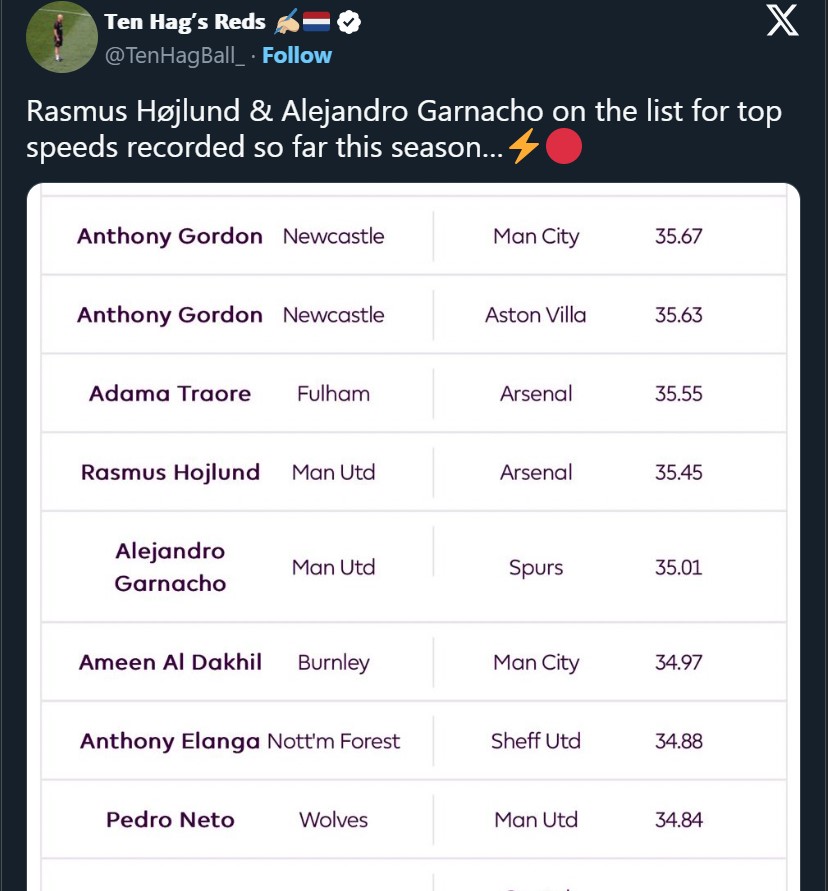Click the Adama Traore name

pyautogui.click(x=170, y=393)
